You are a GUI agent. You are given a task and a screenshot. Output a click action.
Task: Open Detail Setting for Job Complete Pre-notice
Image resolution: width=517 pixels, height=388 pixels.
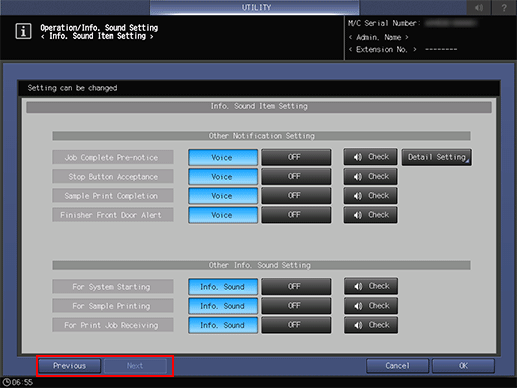point(436,157)
